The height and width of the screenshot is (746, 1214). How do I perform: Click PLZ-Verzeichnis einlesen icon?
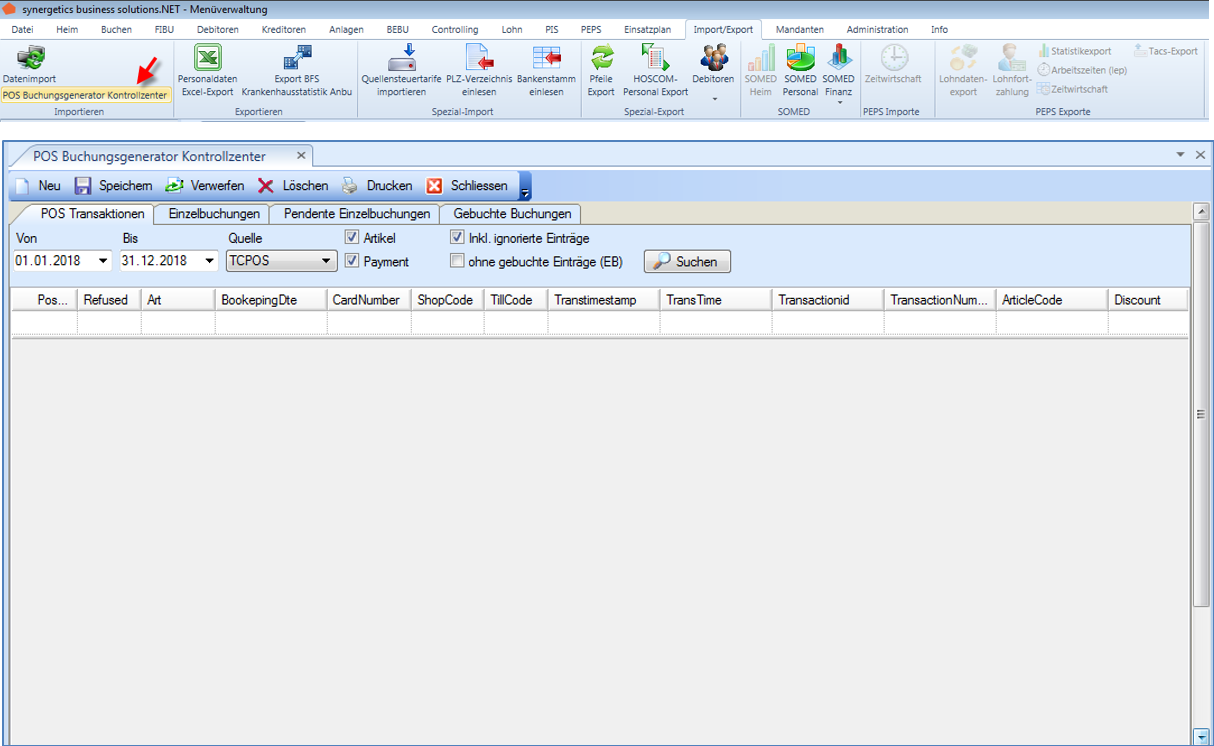click(478, 58)
